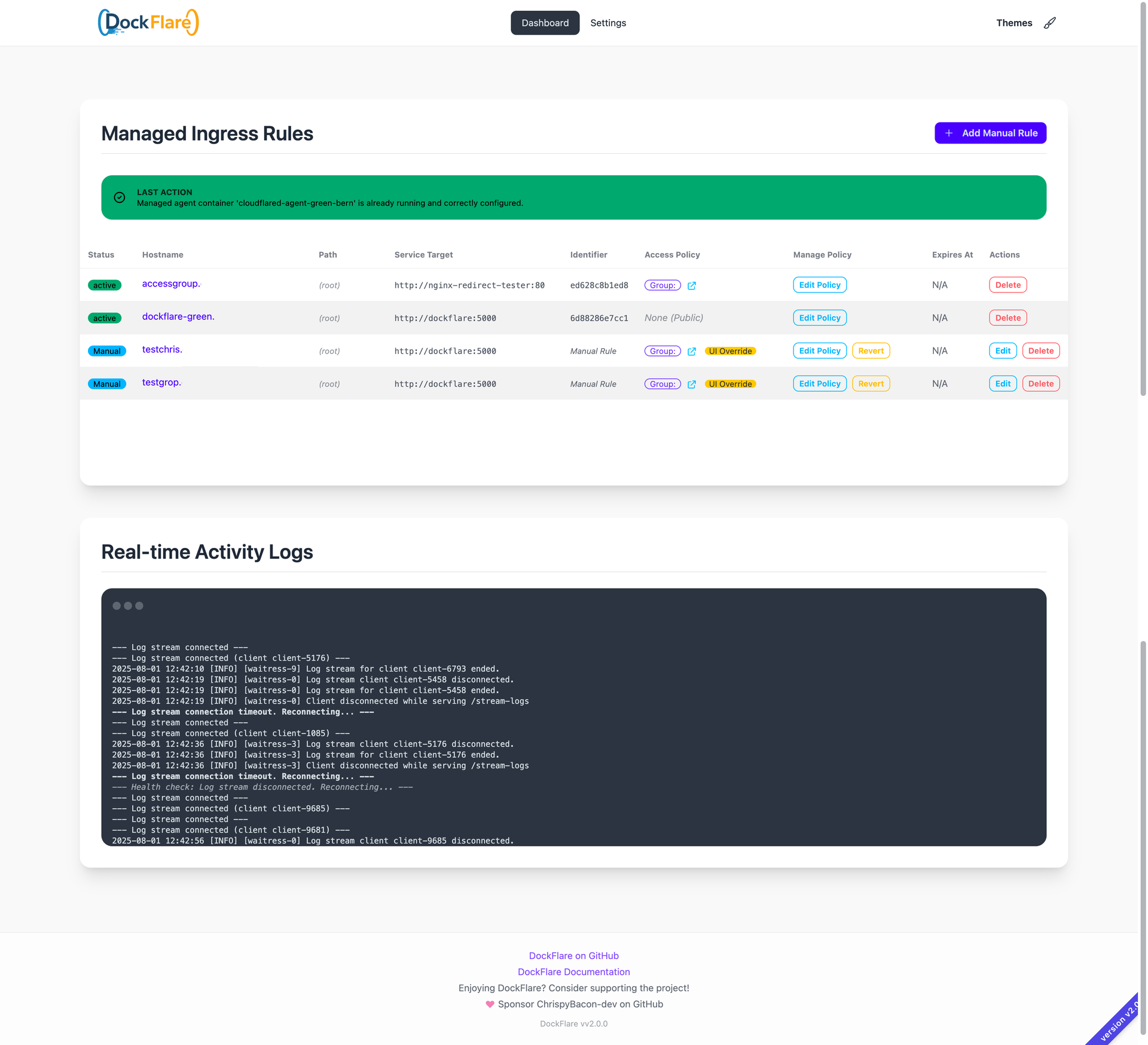The height and width of the screenshot is (1045, 1148).
Task: Click UI Override badge in testchris row
Action: pyautogui.click(x=730, y=351)
